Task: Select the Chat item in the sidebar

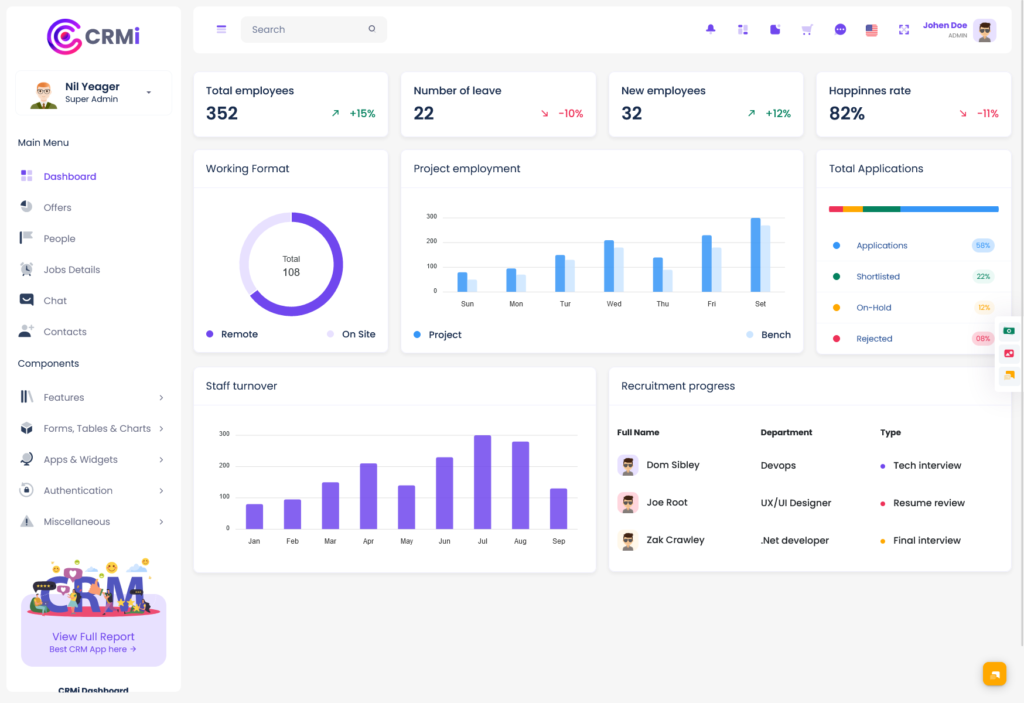Action: pyautogui.click(x=64, y=300)
